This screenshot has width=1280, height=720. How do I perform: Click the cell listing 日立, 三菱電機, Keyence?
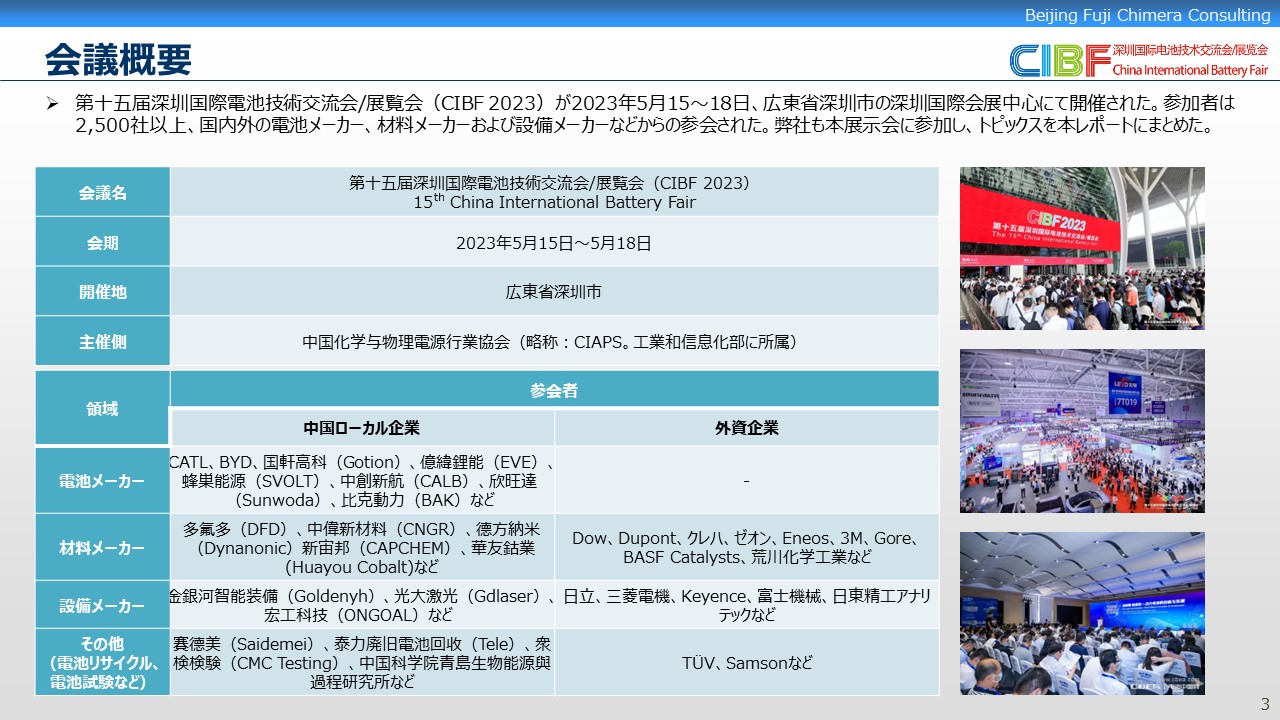tap(747, 605)
